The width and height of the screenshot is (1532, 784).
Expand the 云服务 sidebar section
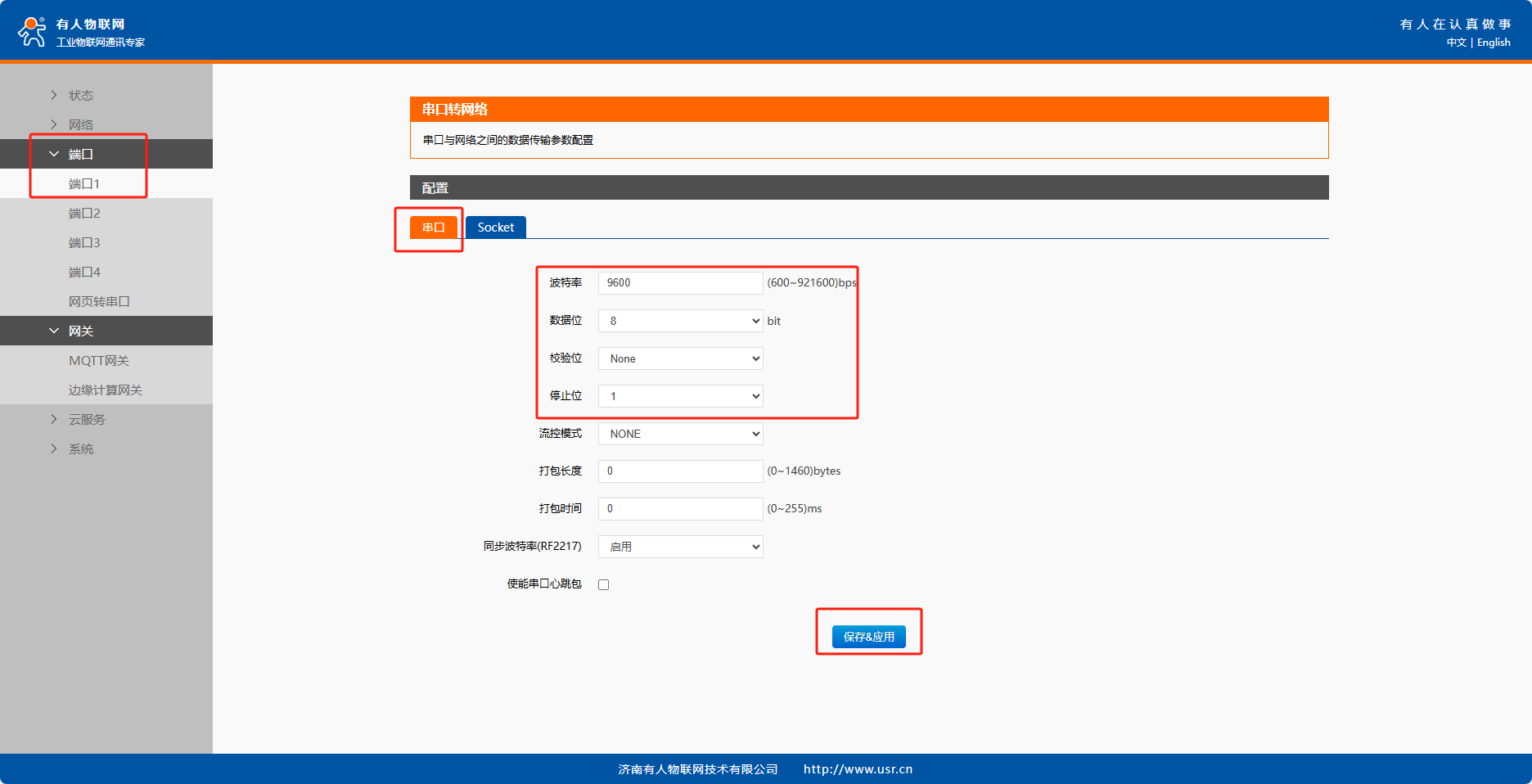pyautogui.click(x=87, y=419)
